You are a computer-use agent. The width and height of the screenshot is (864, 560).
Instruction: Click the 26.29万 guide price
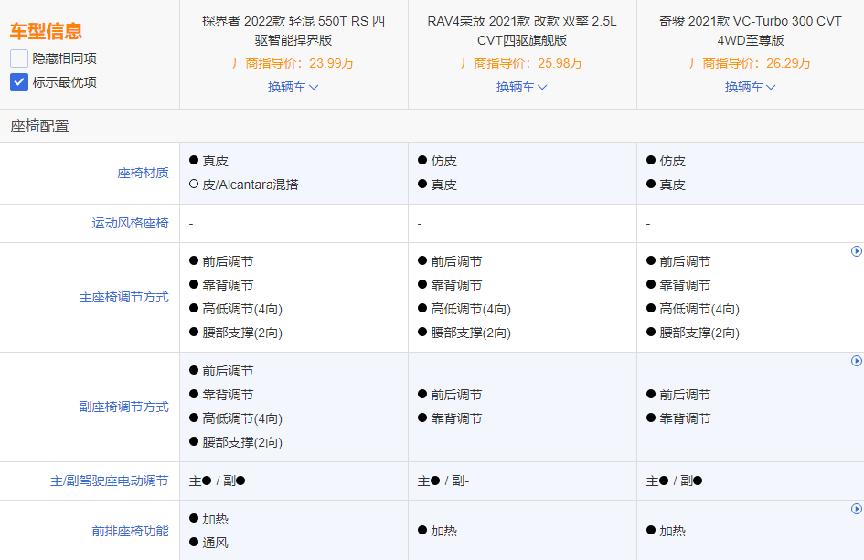[x=788, y=63]
